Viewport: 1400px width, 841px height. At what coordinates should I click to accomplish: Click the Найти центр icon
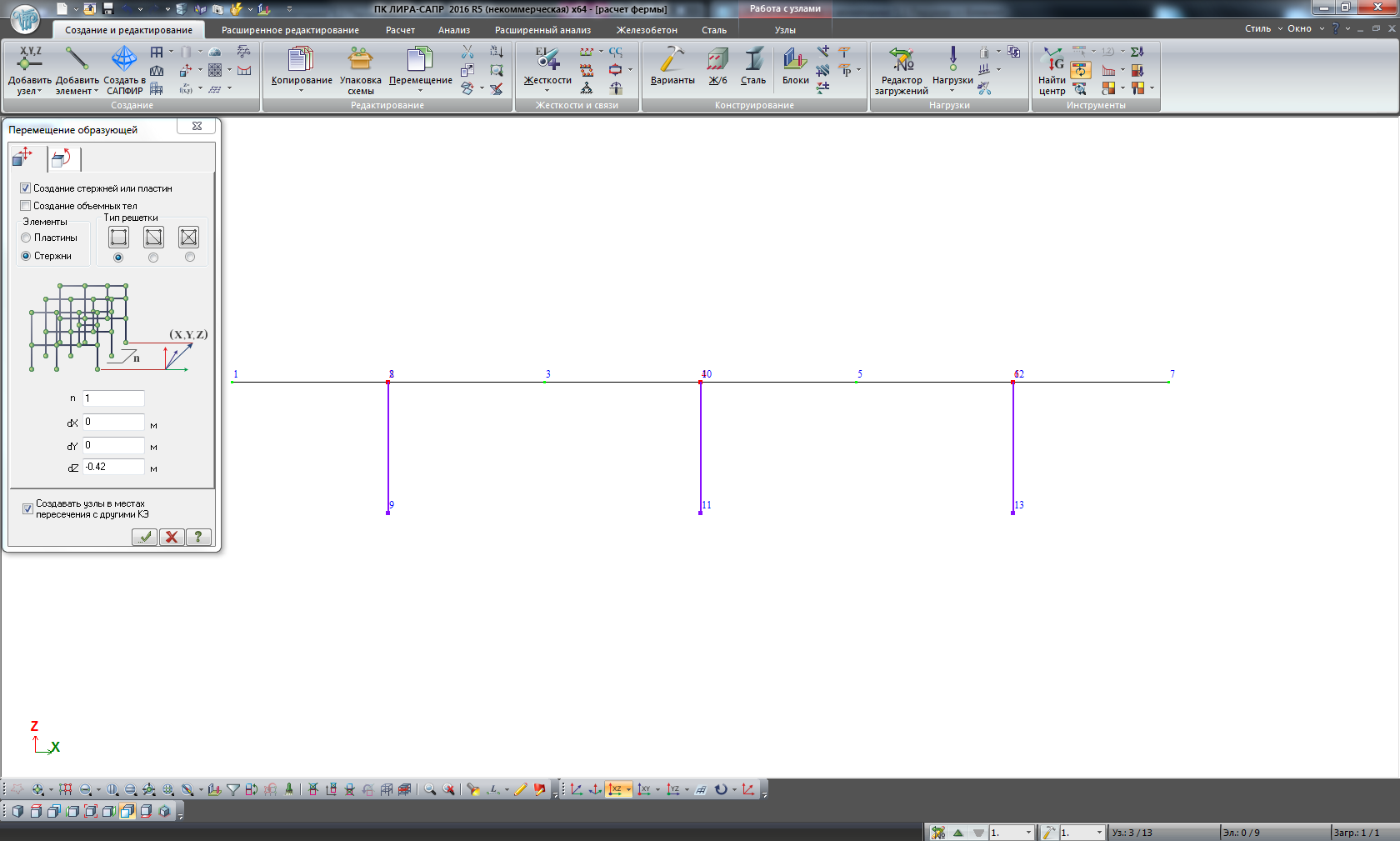(x=1052, y=59)
